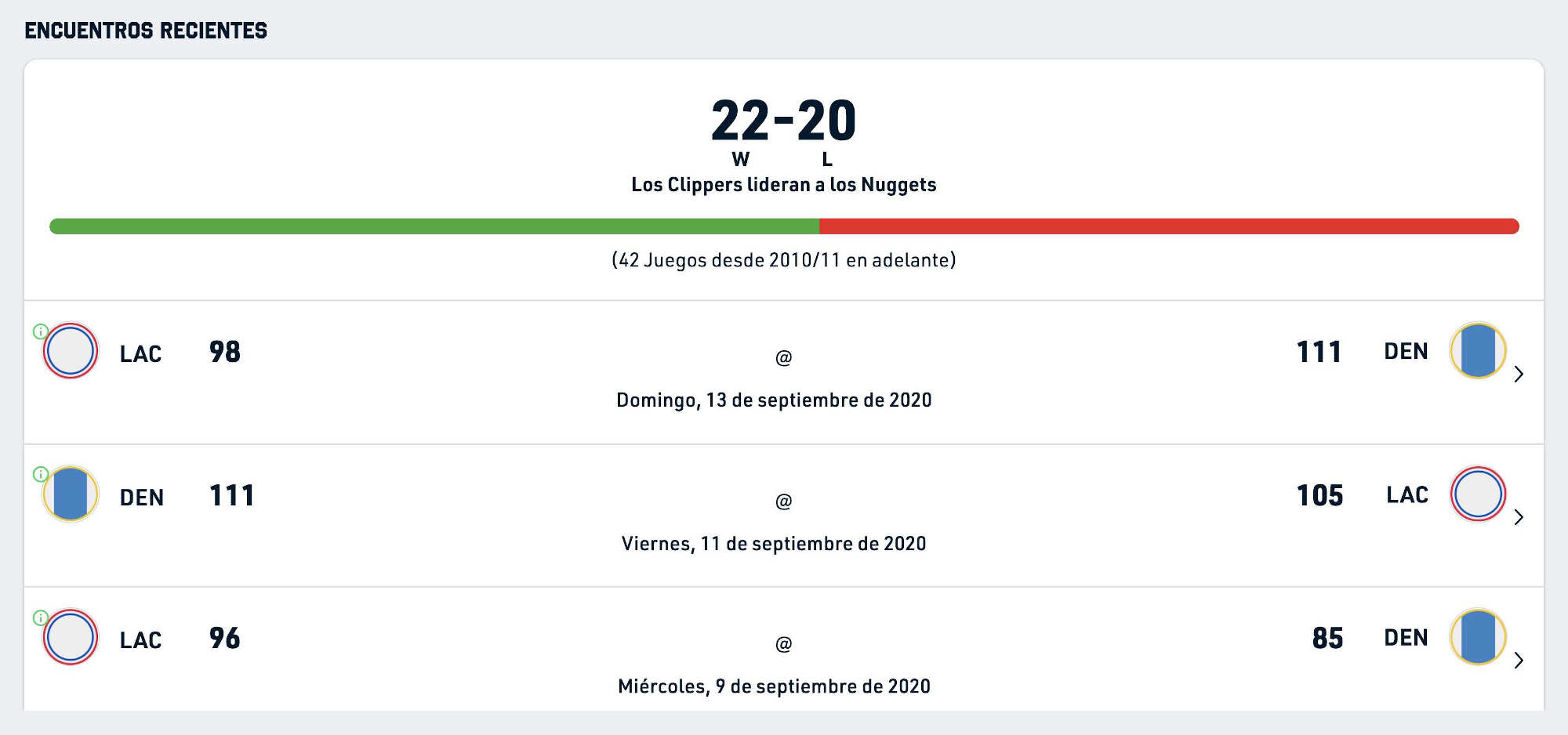
Task: Expand the September 9 game chevron arrow
Action: (x=1519, y=661)
